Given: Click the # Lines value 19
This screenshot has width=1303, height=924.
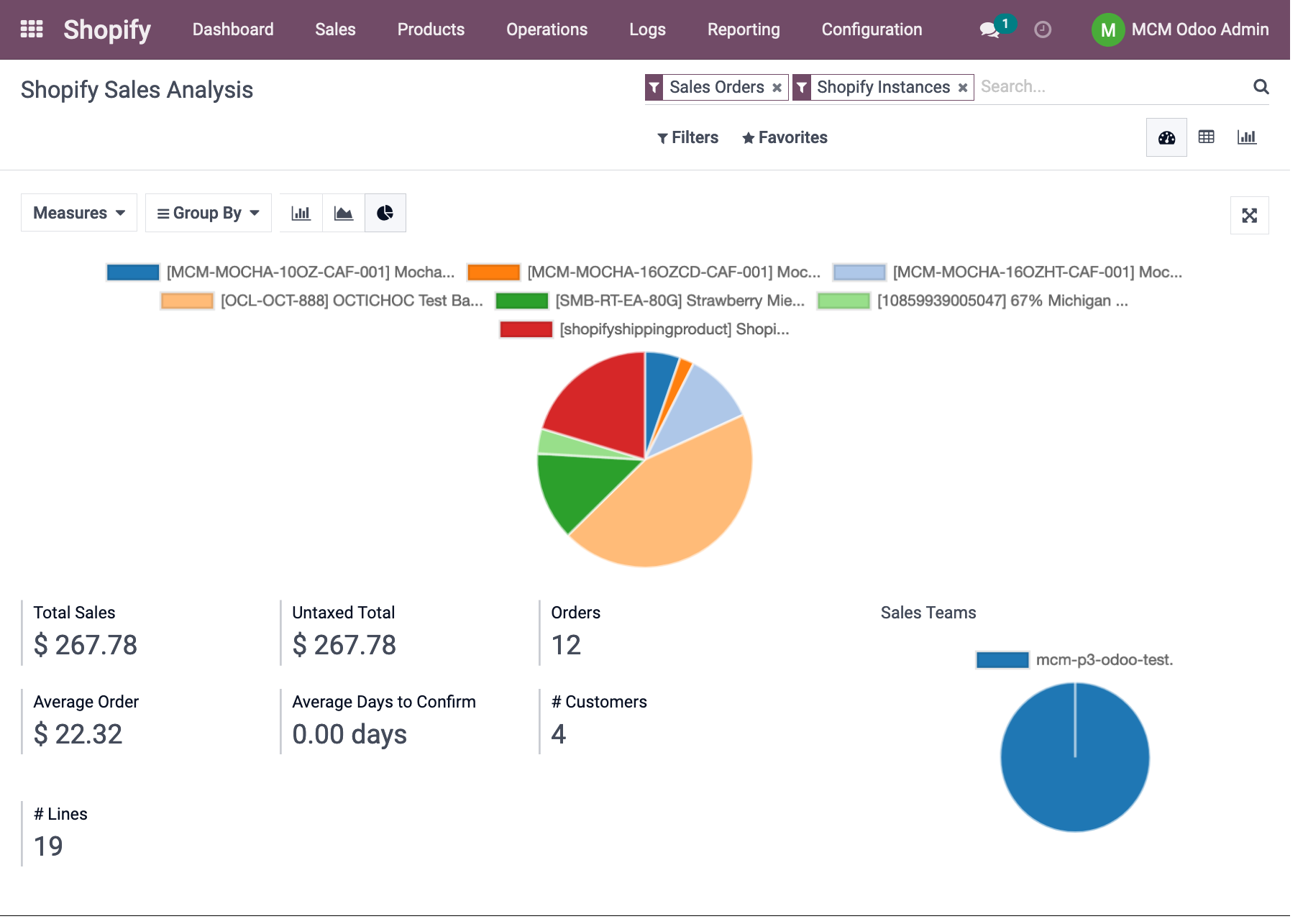Looking at the screenshot, I should (x=48, y=847).
